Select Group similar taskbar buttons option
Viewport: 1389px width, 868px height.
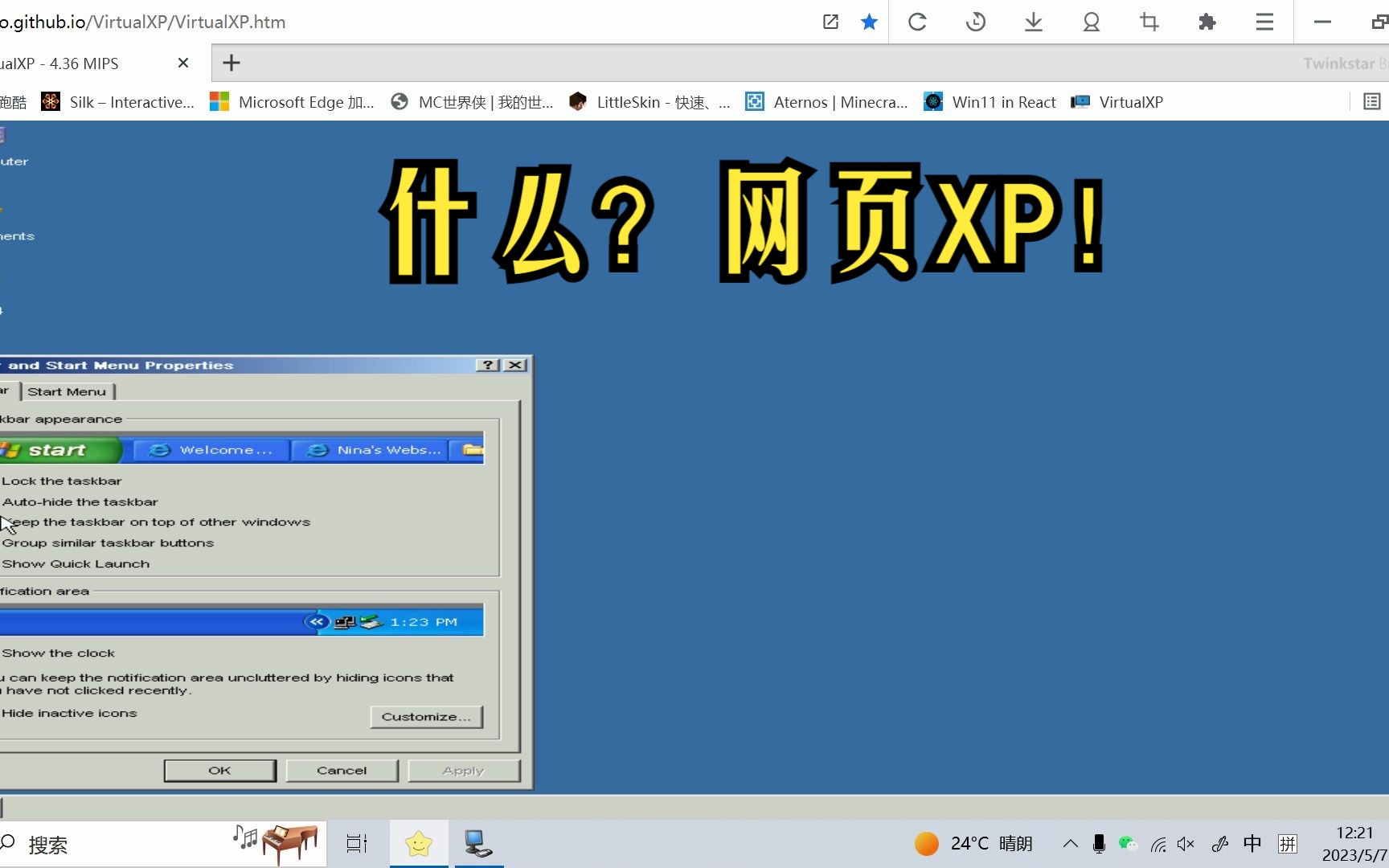point(108,542)
